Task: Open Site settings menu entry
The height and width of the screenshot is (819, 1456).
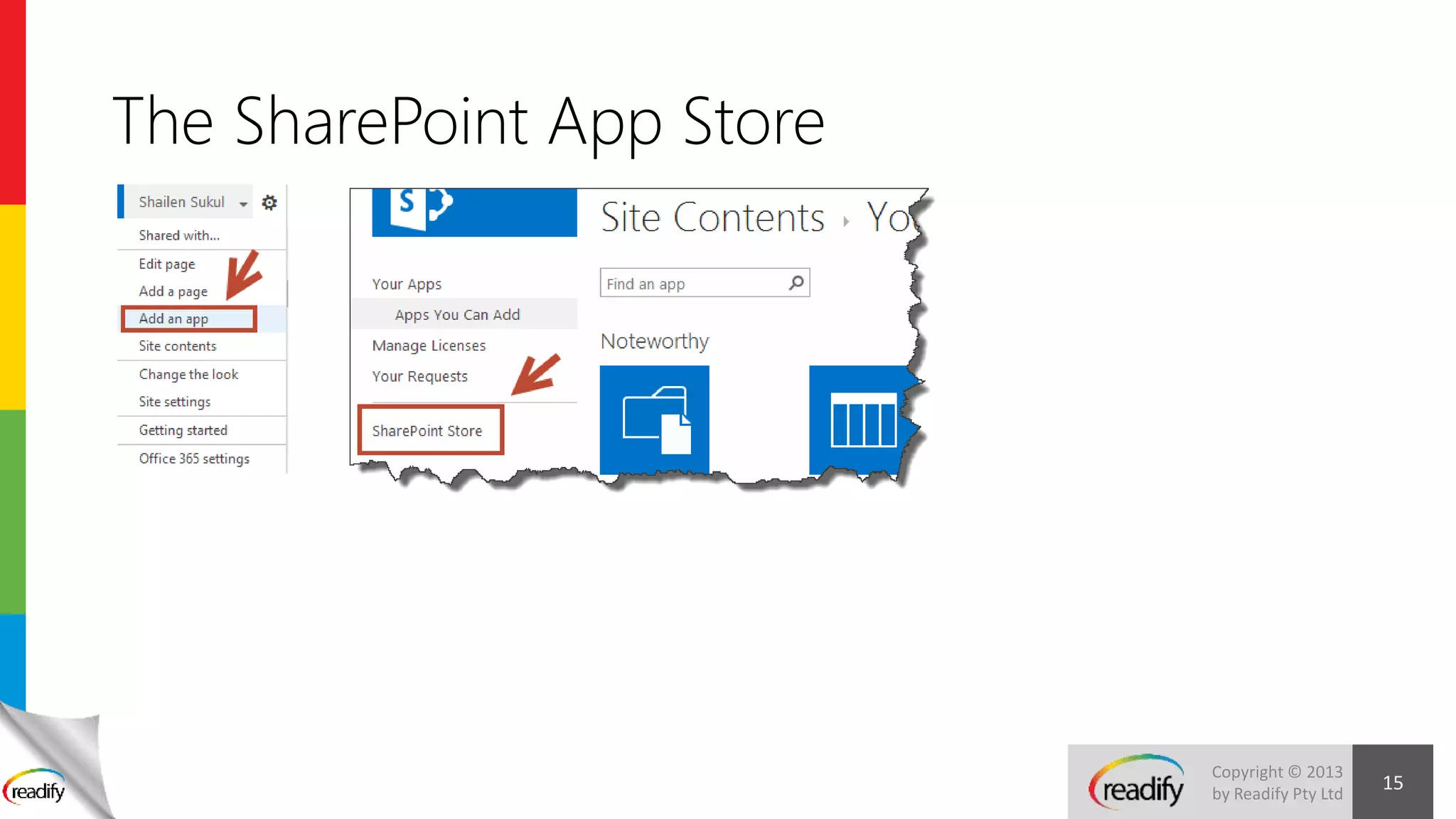Action: pos(175,402)
